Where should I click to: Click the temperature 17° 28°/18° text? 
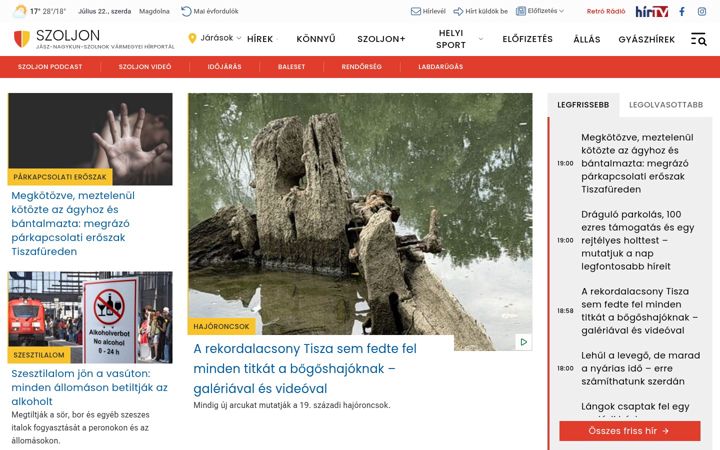48,11
